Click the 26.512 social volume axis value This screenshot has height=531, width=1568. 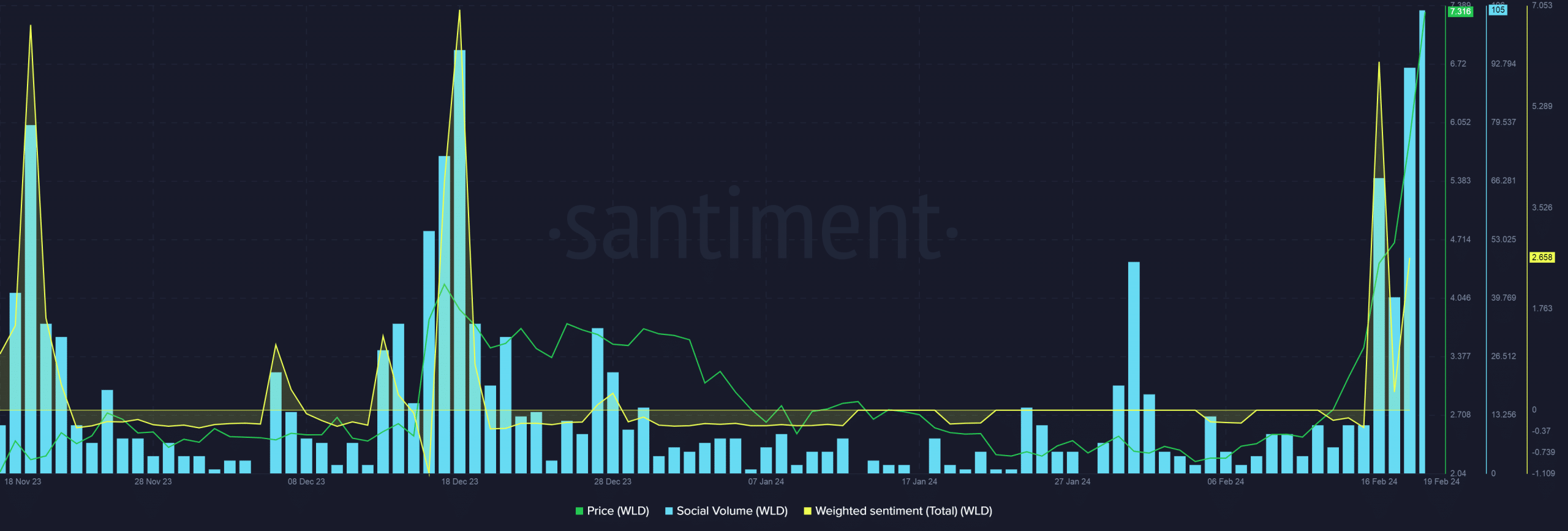tap(1504, 356)
